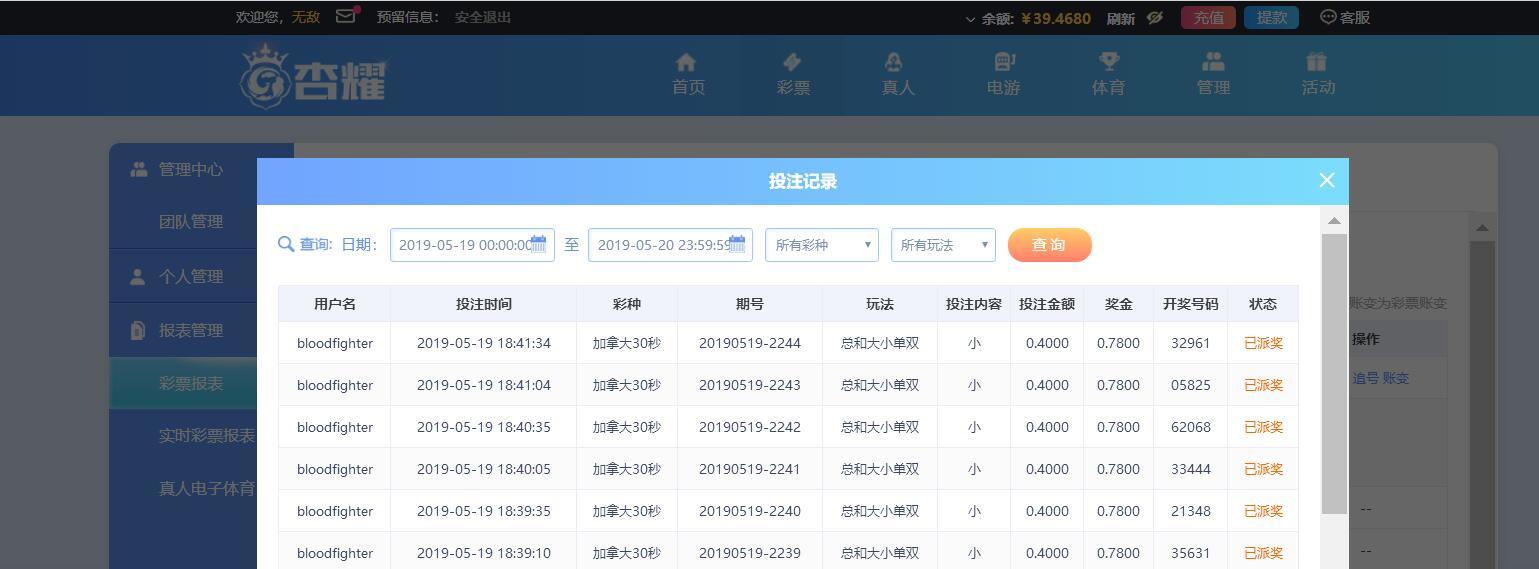Screen dimensions: 1539x569
Task: Click period 20190519-2244 cell
Action: click(749, 343)
